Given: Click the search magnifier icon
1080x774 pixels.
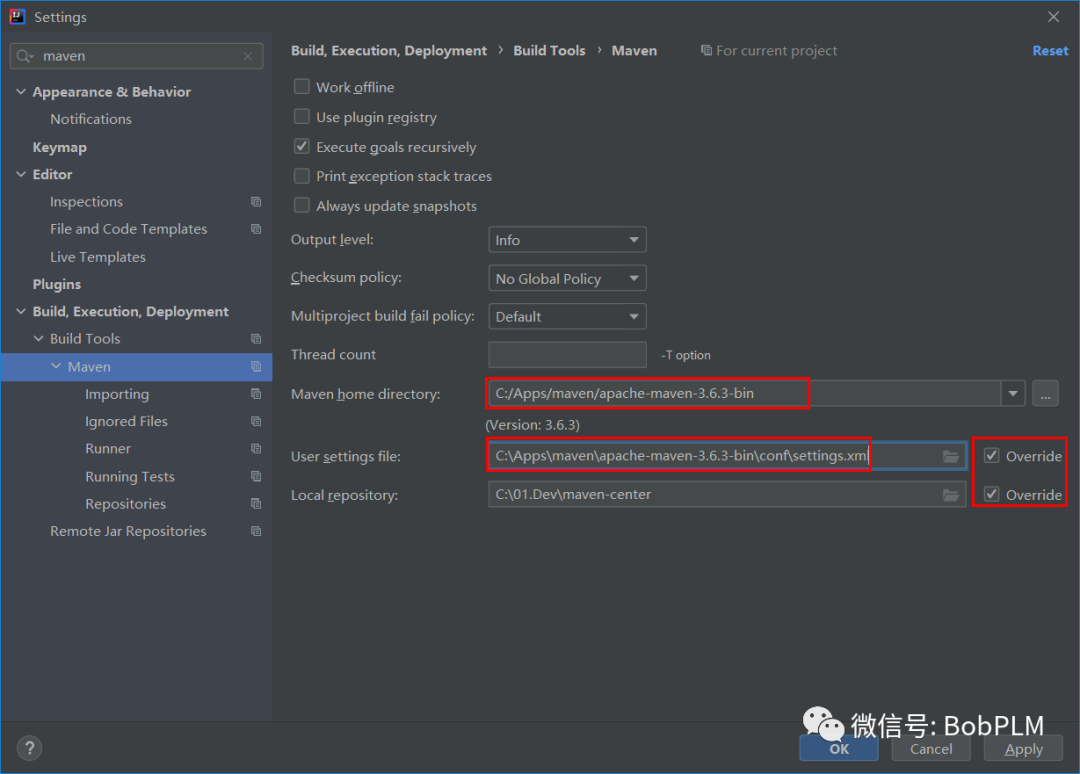Looking at the screenshot, I should click(25, 56).
